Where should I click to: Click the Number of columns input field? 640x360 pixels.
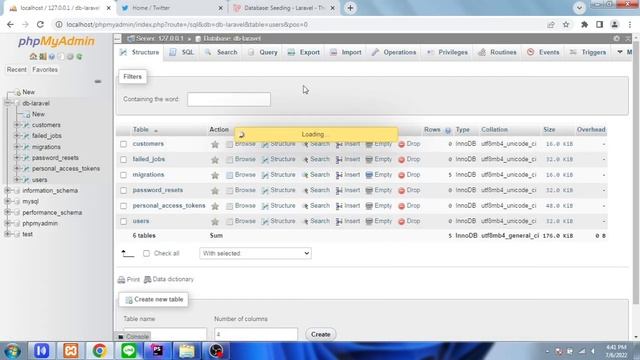256,334
